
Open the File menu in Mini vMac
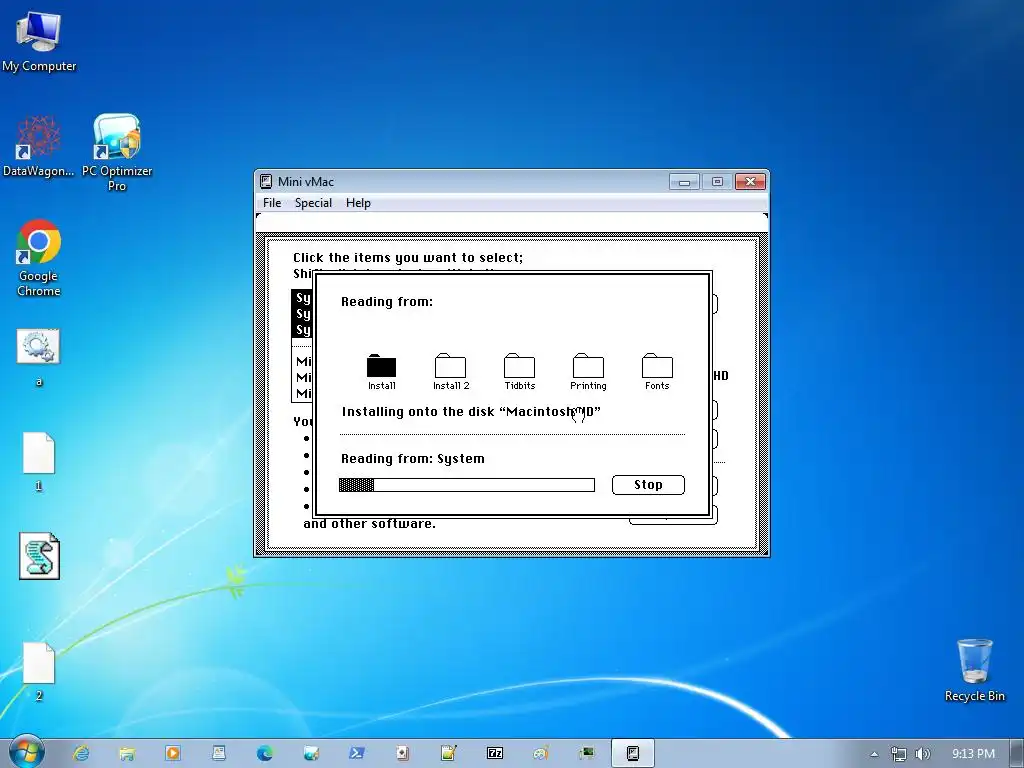tap(272, 203)
